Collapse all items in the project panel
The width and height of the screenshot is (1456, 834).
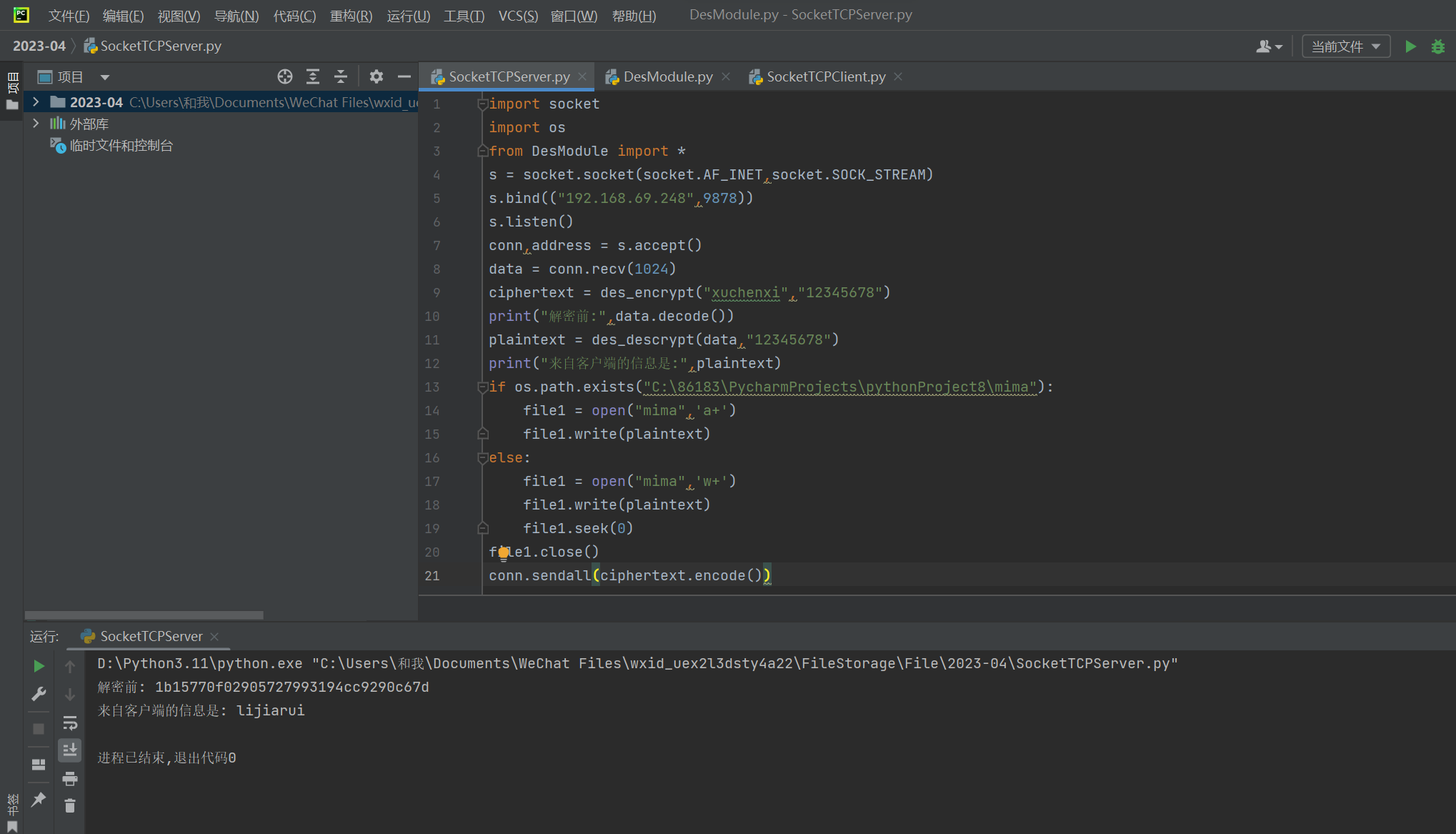[341, 76]
